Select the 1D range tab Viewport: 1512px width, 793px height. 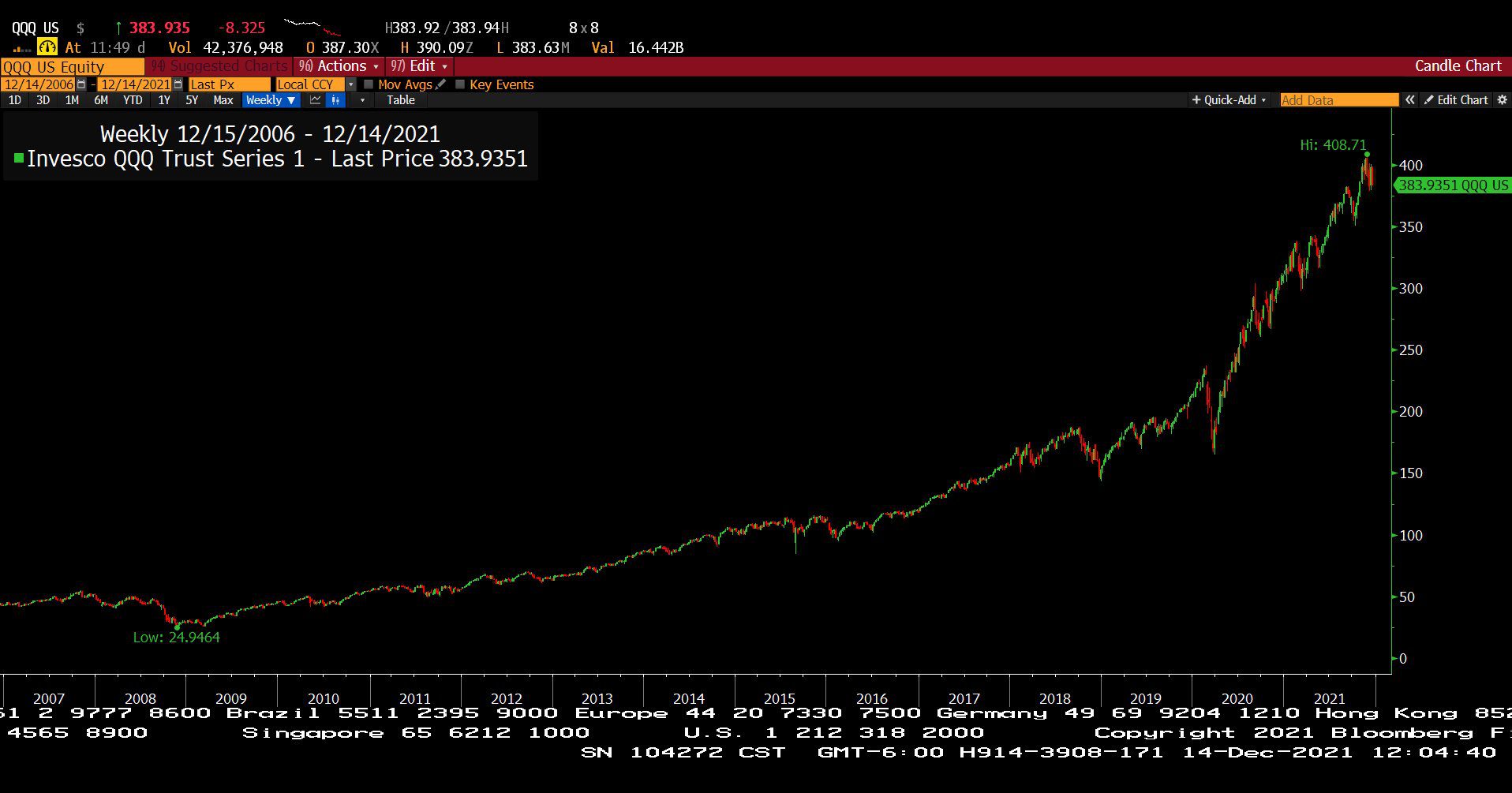tap(14, 100)
